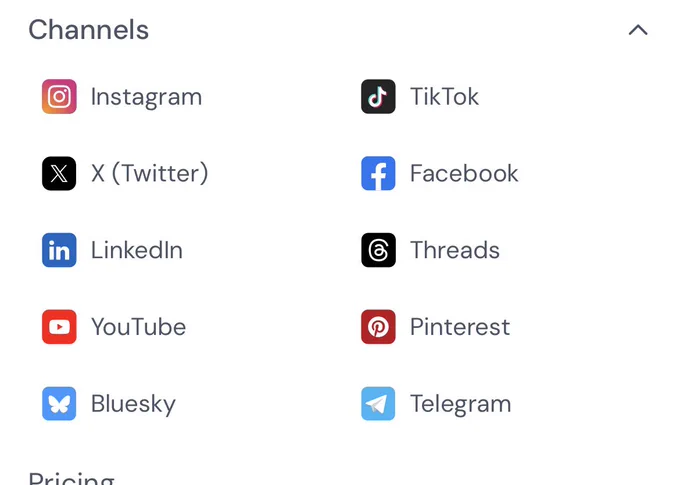Click the TikTok logo icon

378,96
